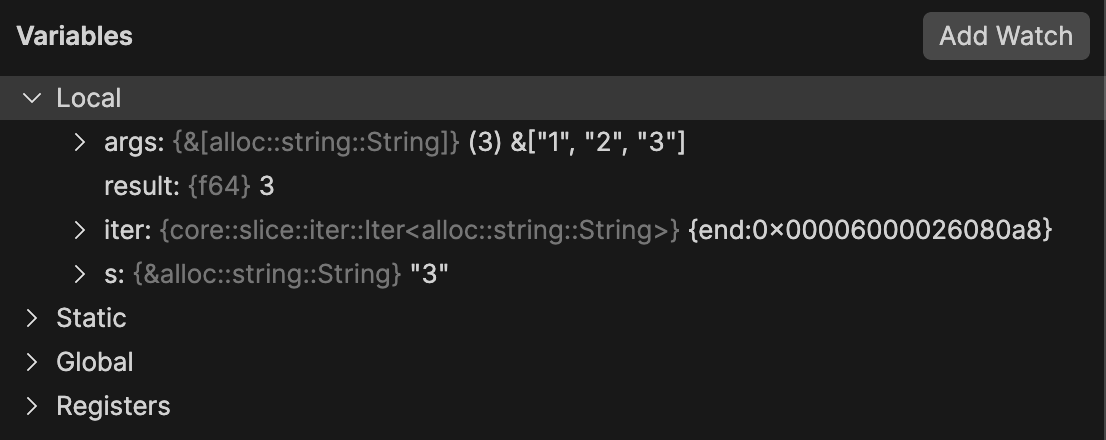Click the args value &["1", "2", "3"]
The height and width of the screenshot is (440, 1106).
[x=598, y=142]
